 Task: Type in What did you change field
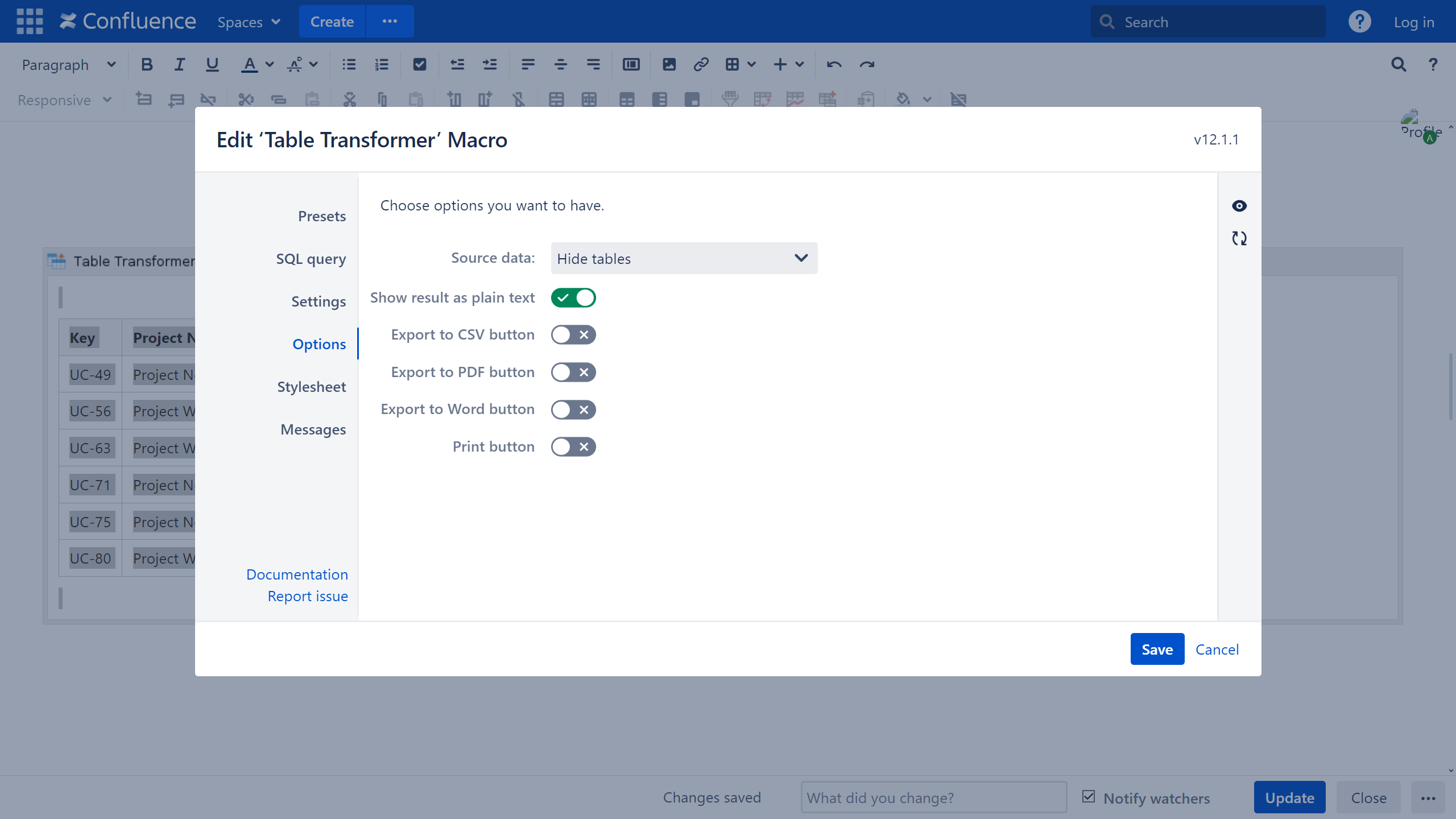click(x=933, y=797)
